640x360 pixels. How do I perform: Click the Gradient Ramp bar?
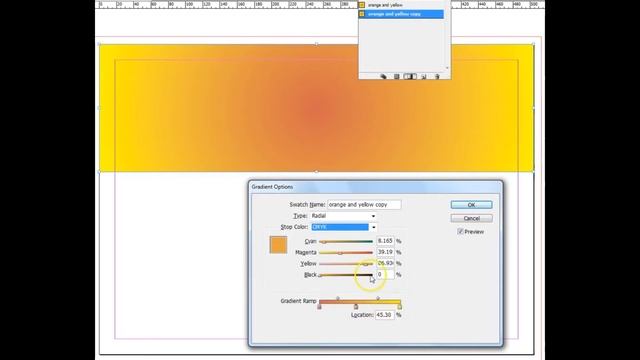360,302
